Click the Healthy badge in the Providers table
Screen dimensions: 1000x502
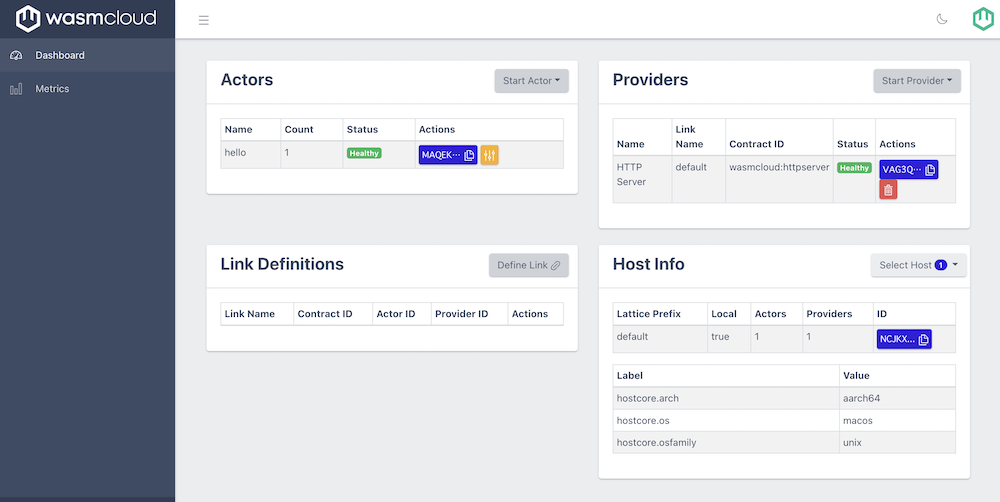[x=854, y=168]
